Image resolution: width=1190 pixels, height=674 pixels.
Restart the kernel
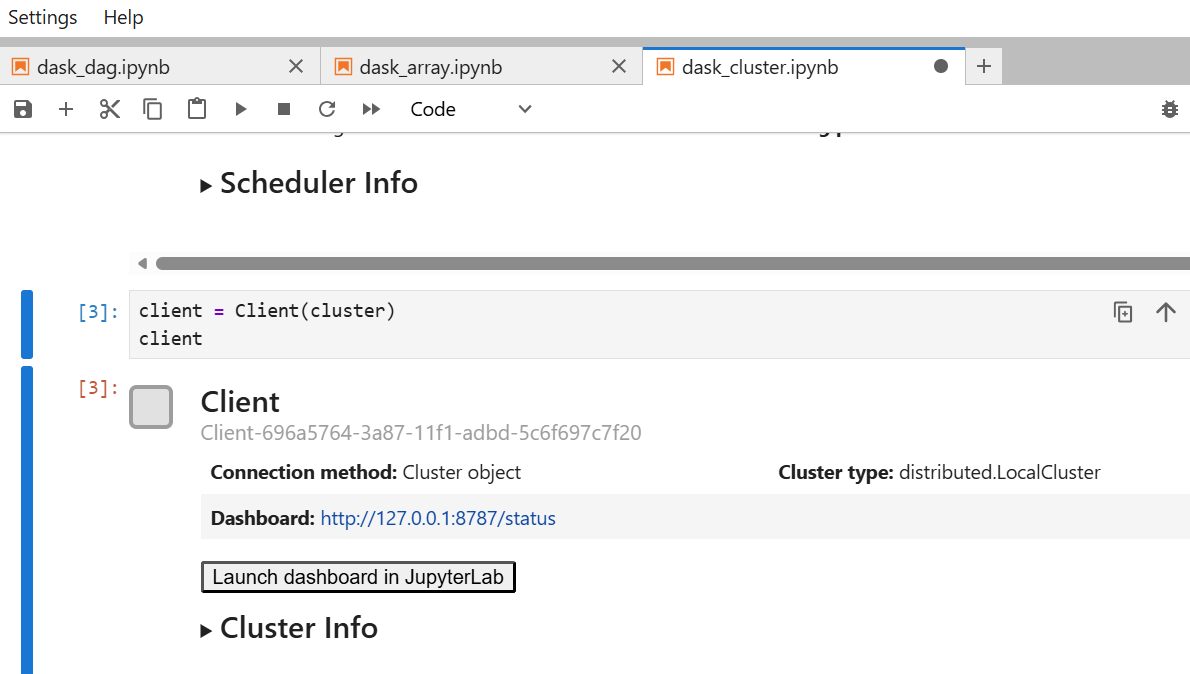pyautogui.click(x=327, y=109)
